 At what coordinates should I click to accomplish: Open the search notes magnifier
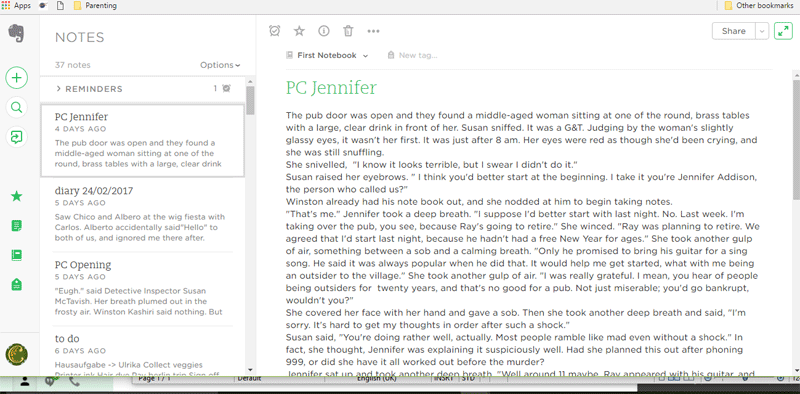(x=16, y=108)
